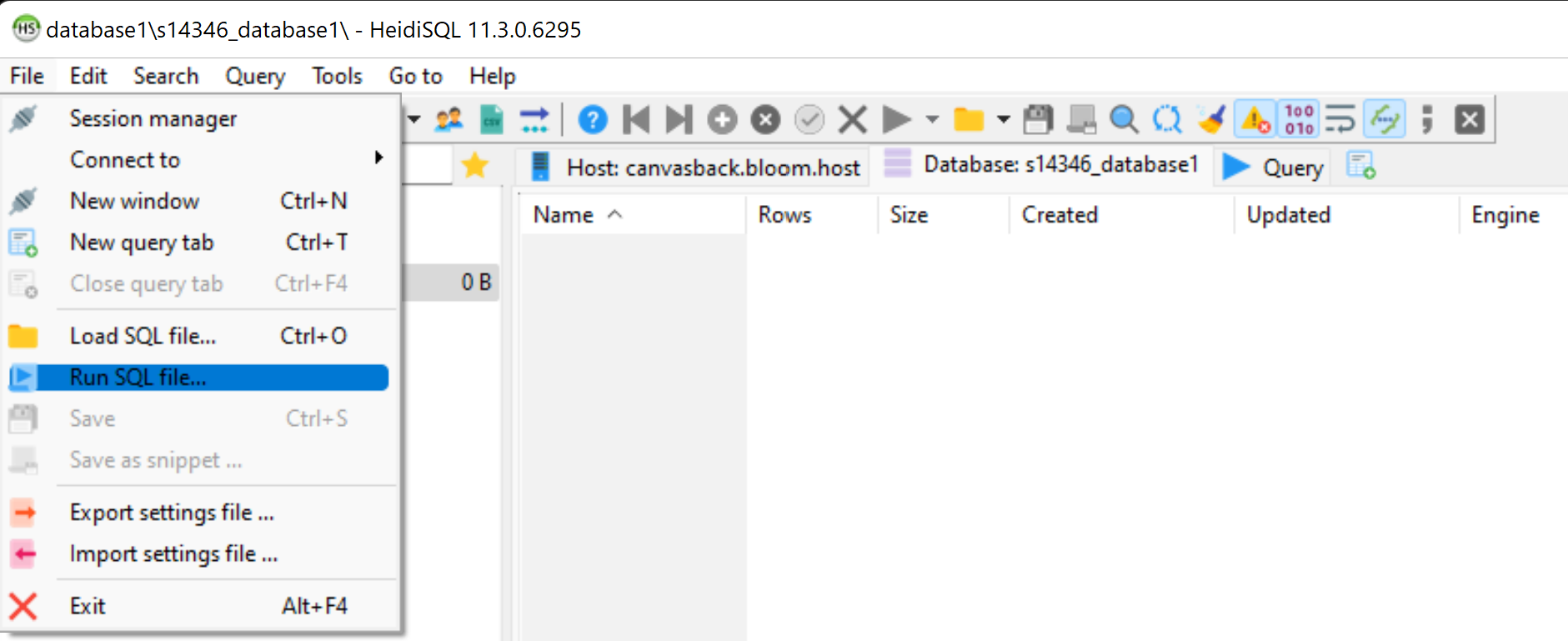
Task: Open the Host: canvasback.bloom.host tab
Action: click(695, 168)
